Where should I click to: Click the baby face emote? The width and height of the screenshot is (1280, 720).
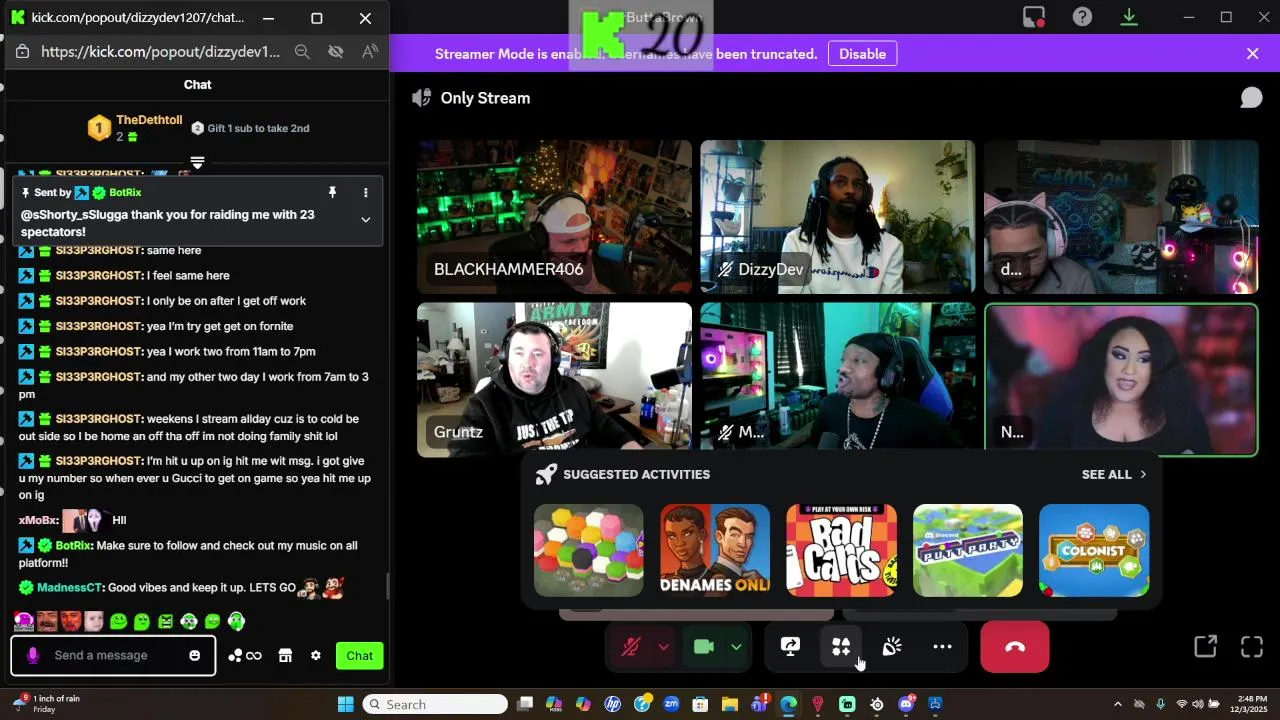coord(94,621)
